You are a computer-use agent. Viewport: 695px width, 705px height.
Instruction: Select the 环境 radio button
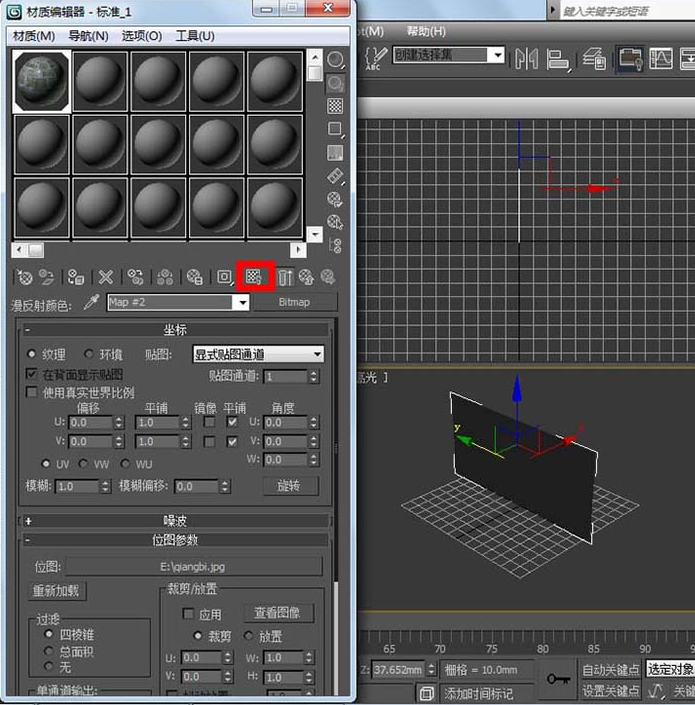coord(88,354)
